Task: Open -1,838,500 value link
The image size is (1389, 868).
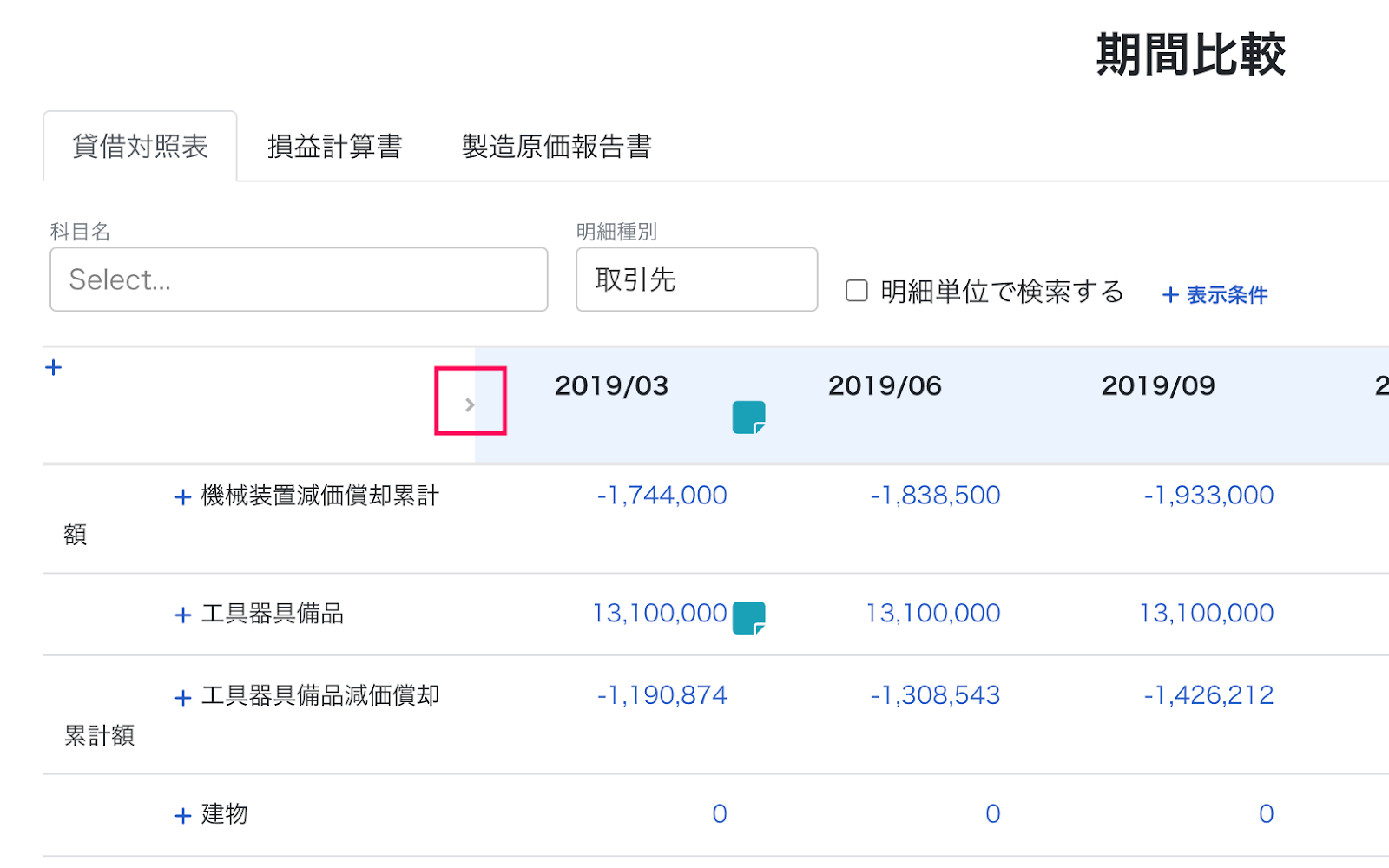Action: click(x=935, y=496)
